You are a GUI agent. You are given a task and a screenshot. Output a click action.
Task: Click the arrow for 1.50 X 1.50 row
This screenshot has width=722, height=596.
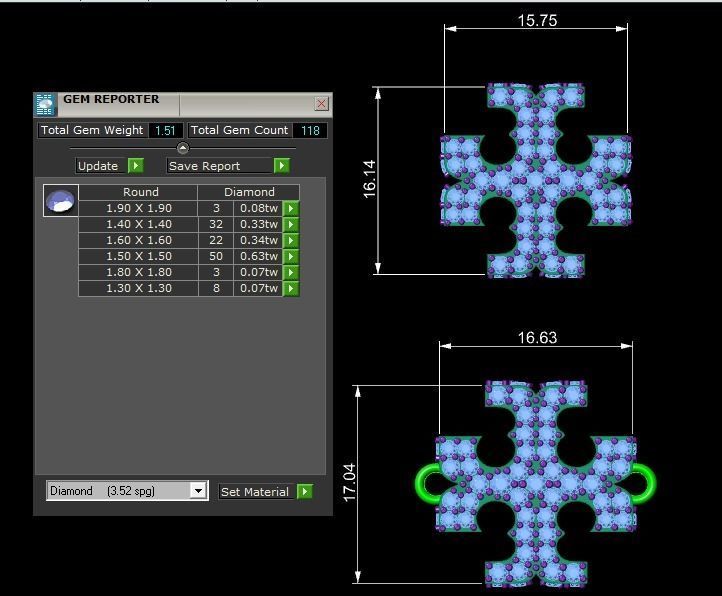point(291,256)
